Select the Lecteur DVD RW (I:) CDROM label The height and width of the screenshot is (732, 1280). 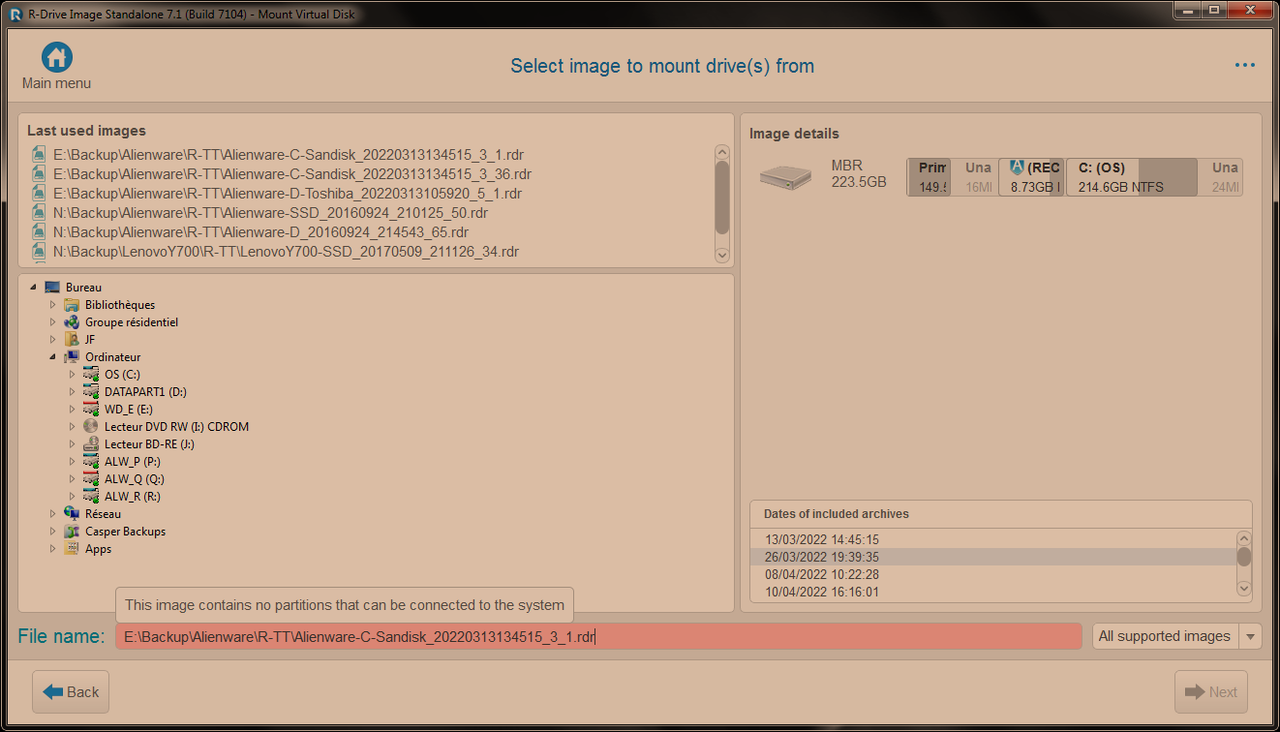(x=177, y=427)
